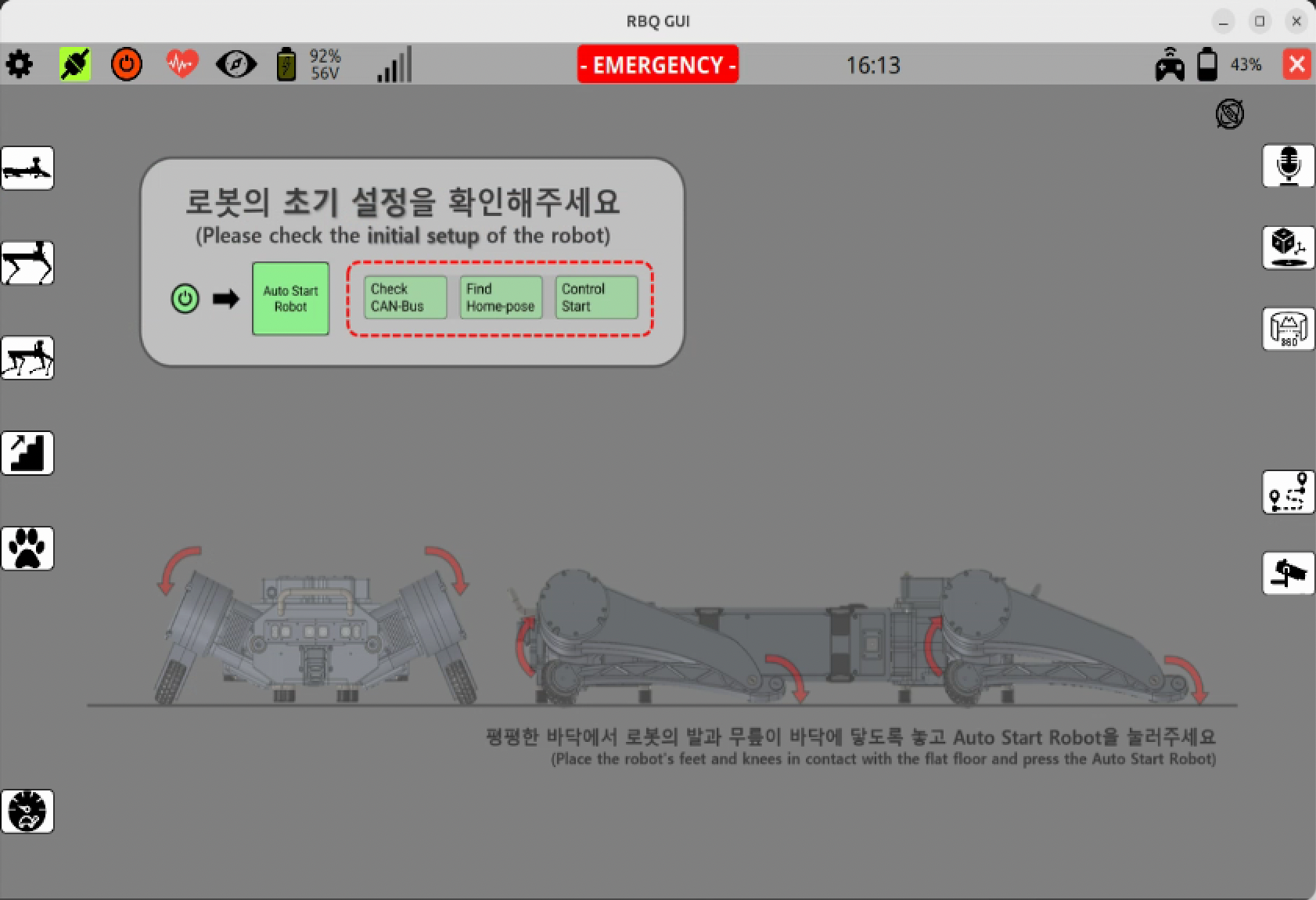Image resolution: width=1316 pixels, height=900 pixels.
Task: Click the side-view robot illustration
Action: coord(861,635)
